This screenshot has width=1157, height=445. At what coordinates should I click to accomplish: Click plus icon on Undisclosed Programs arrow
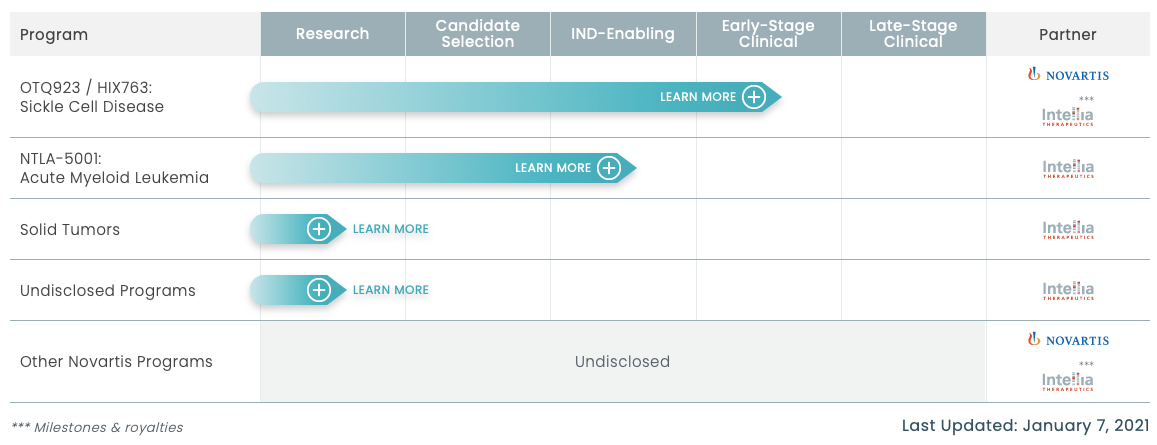pyautogui.click(x=318, y=290)
